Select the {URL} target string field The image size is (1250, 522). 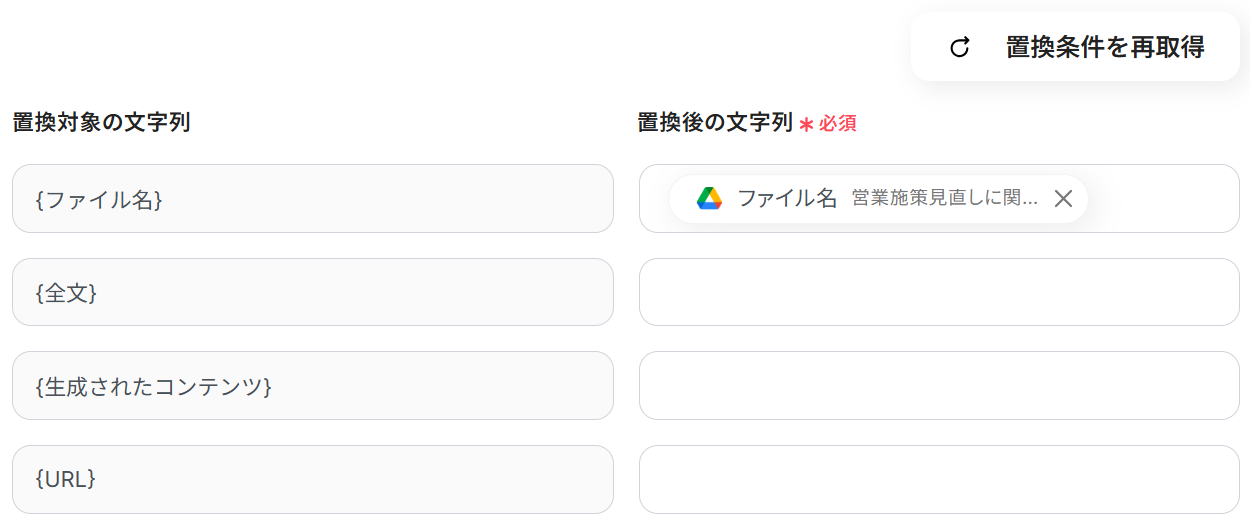point(312,479)
